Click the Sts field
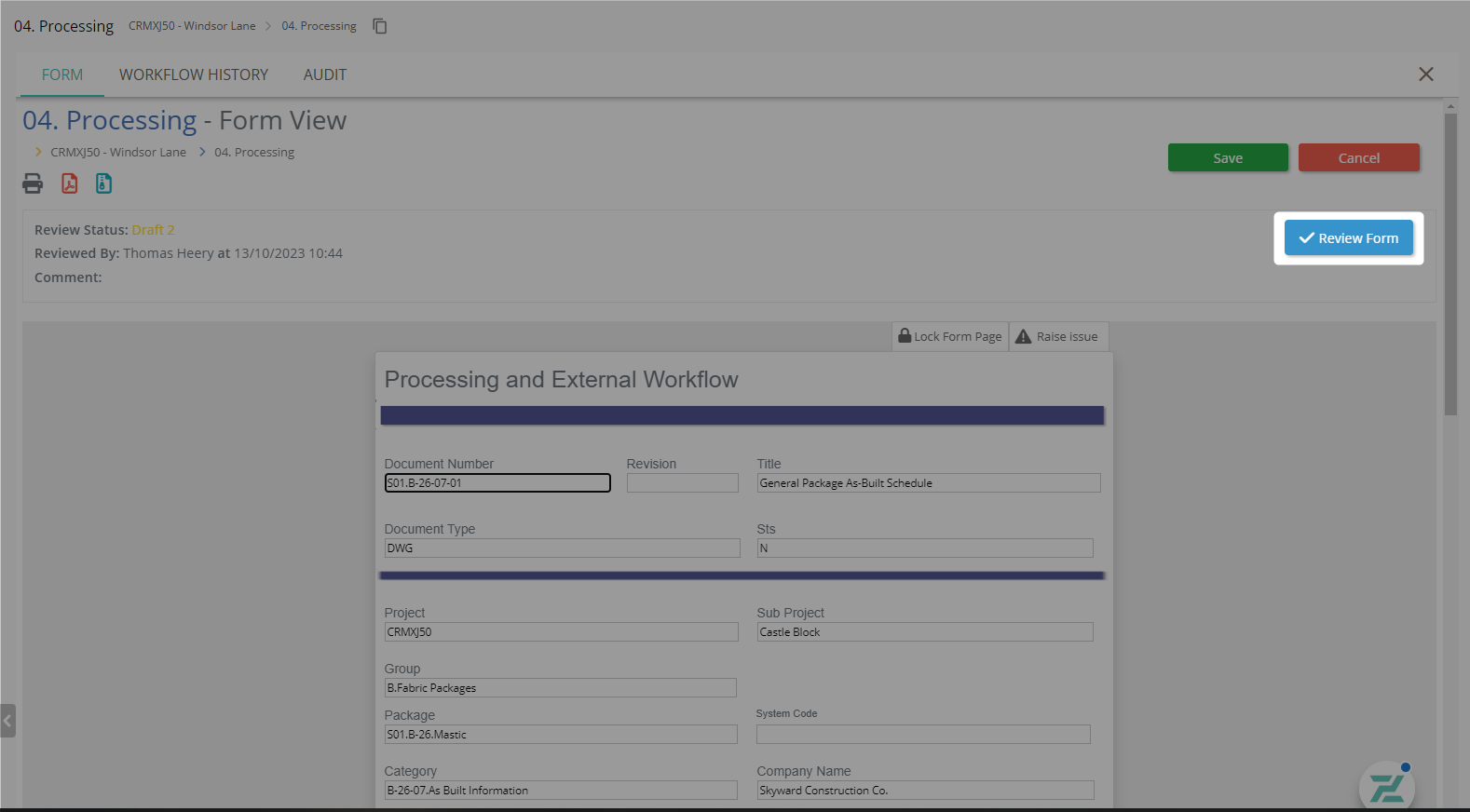The image size is (1470, 812). point(925,548)
